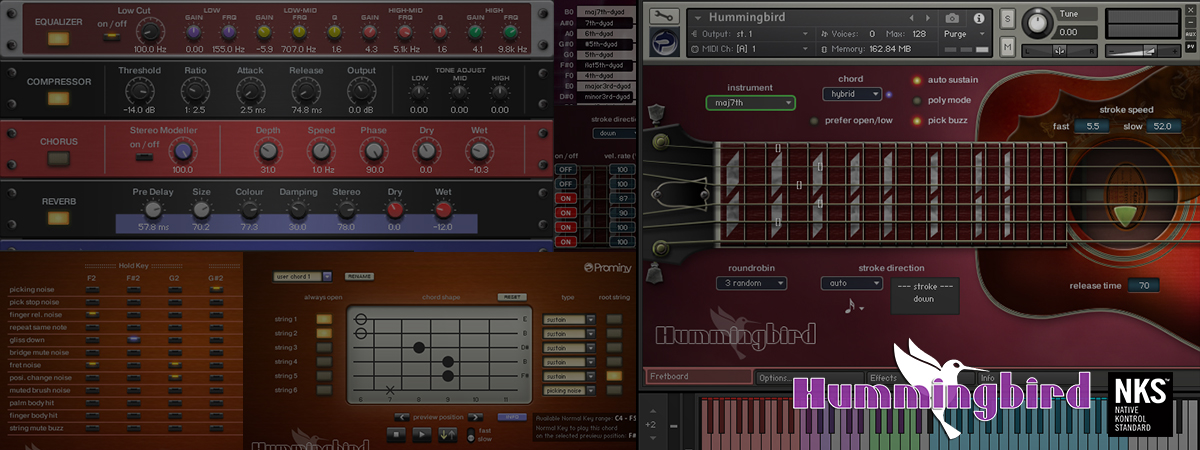Click the music note icon below stroke direction
1200x450 pixels.
point(851,307)
